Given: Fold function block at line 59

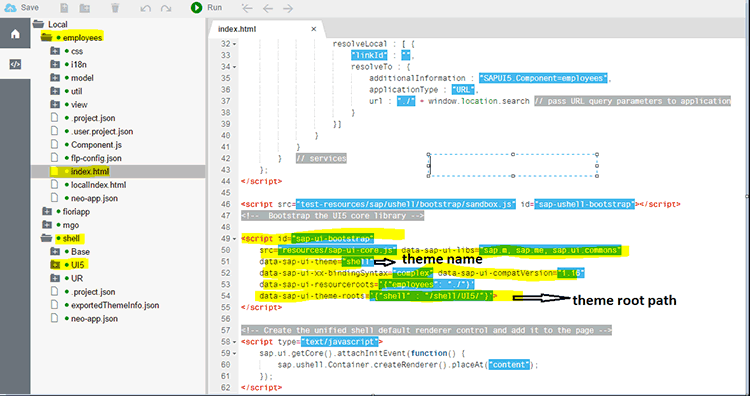Looking at the screenshot, I should [234, 353].
